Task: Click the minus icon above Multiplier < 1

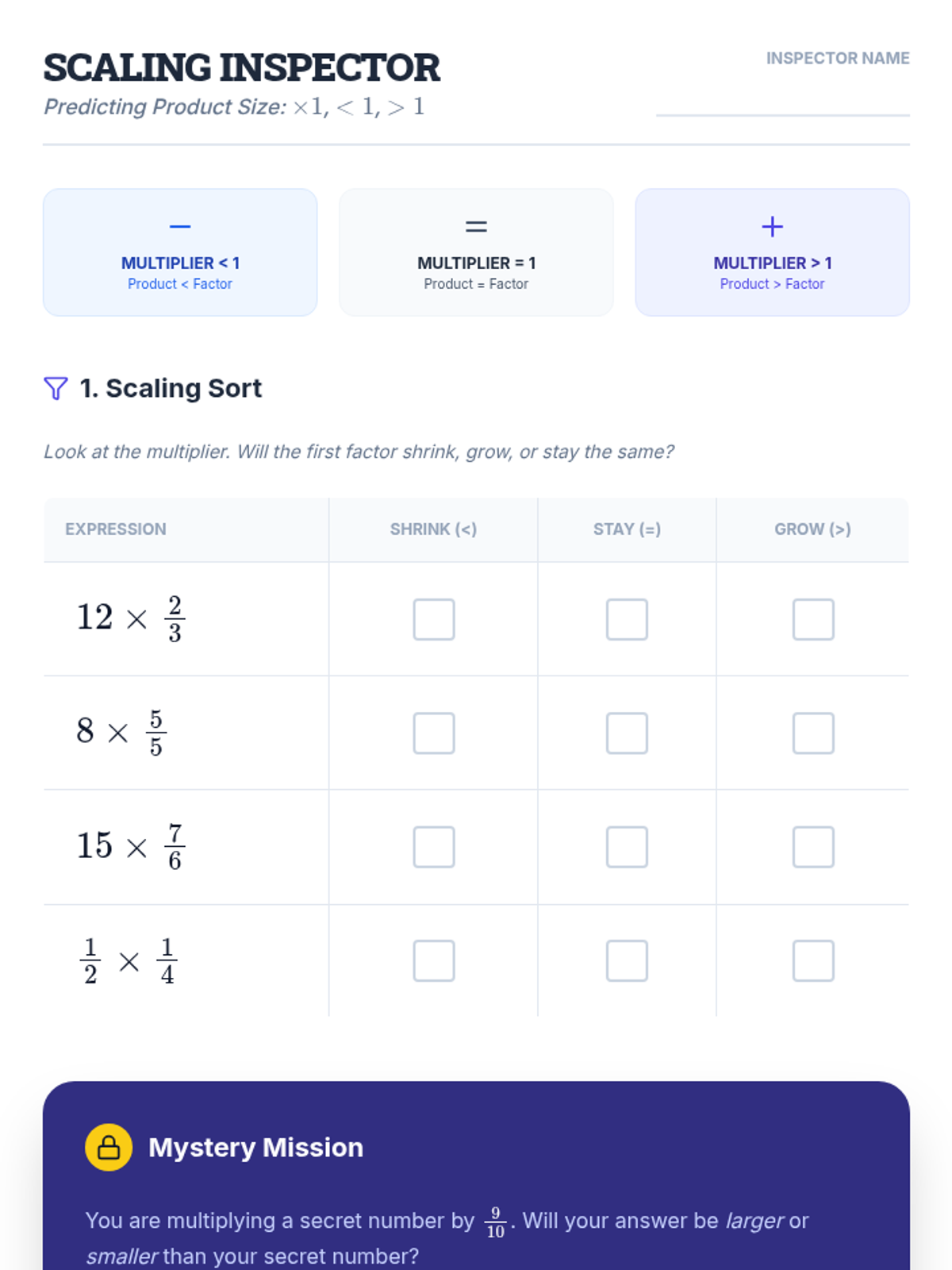Action: pos(180,227)
